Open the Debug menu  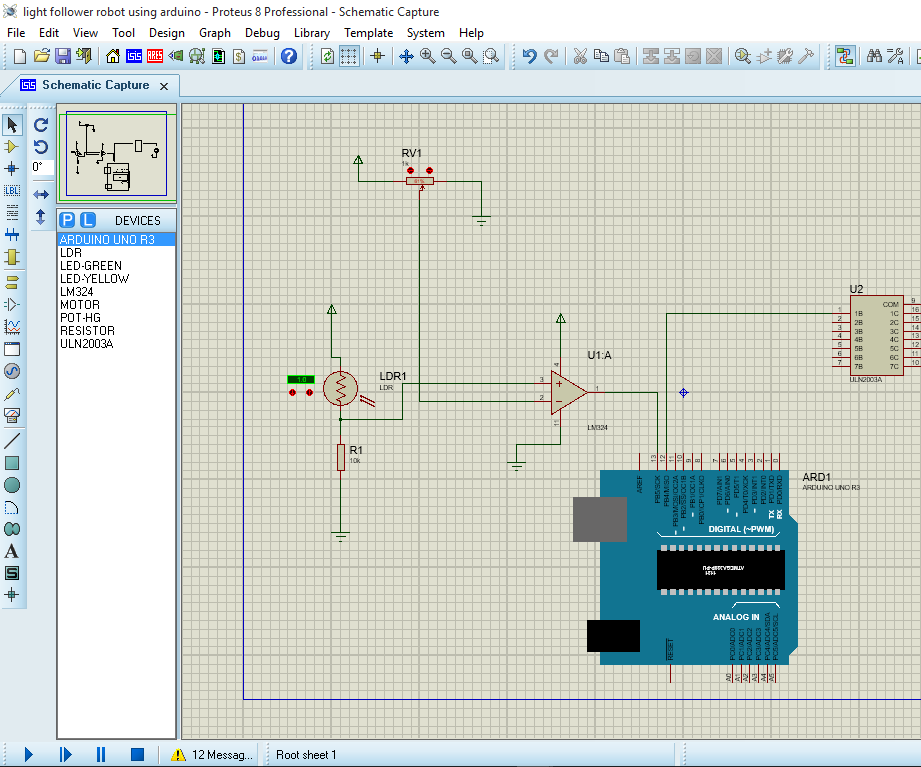pyautogui.click(x=262, y=33)
